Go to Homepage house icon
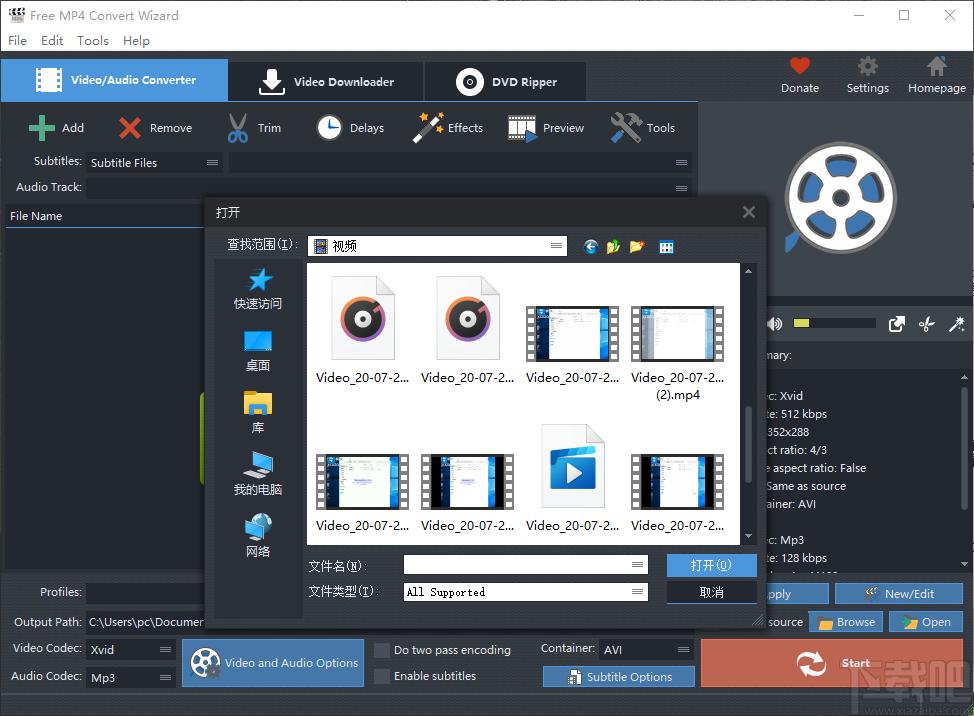 point(937,66)
